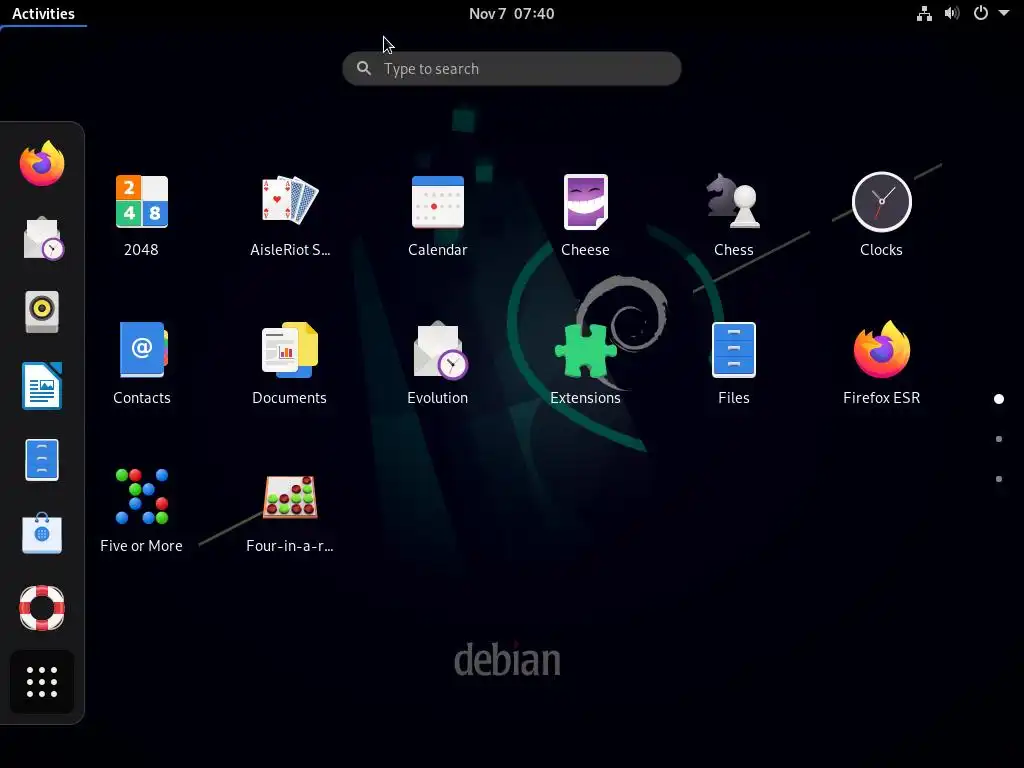Open Evolution mail from the dock
Viewport: 1024px width, 768px height.
(x=42, y=238)
